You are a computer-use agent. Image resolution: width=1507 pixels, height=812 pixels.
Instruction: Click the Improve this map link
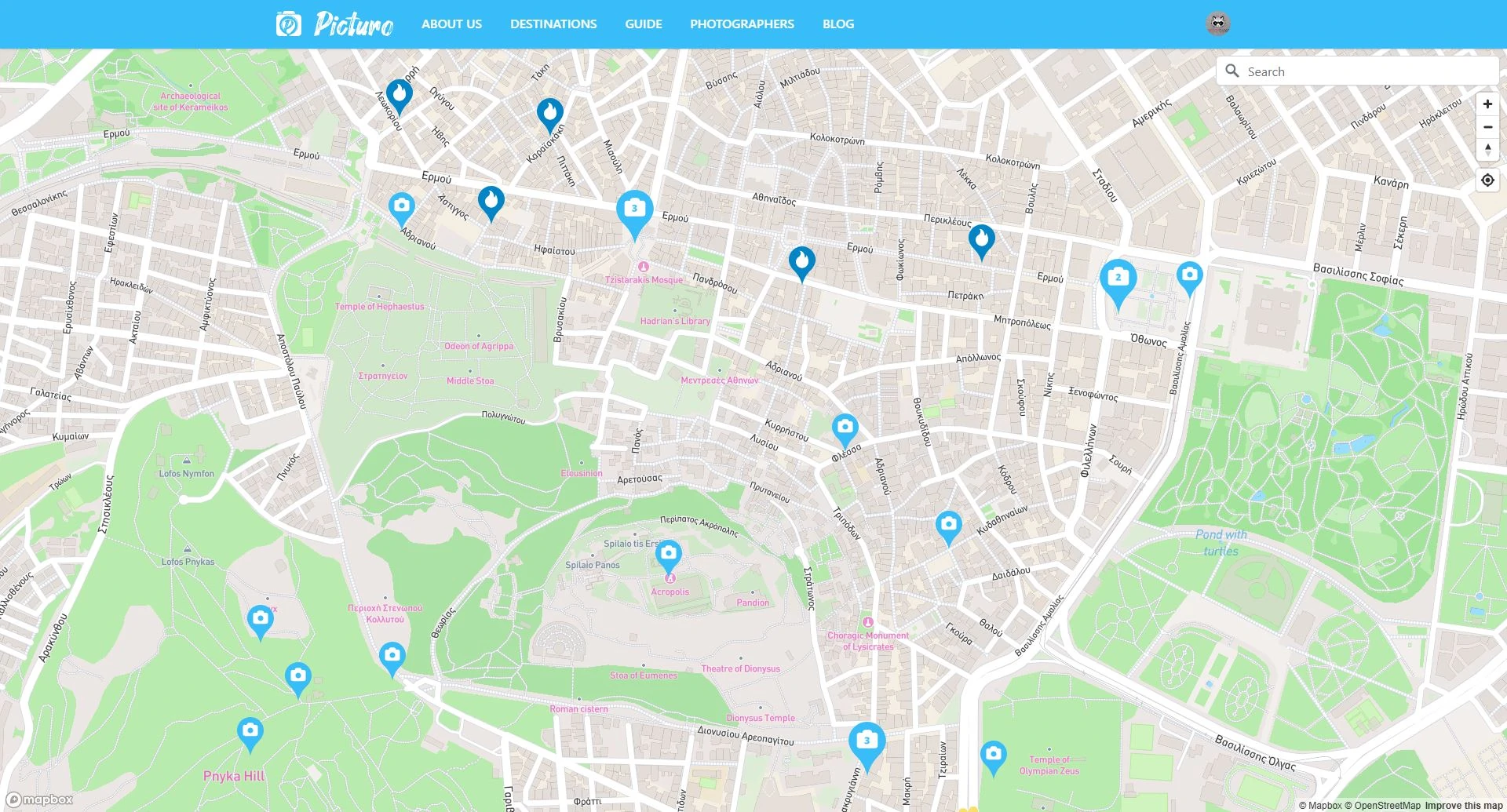tap(1464, 805)
